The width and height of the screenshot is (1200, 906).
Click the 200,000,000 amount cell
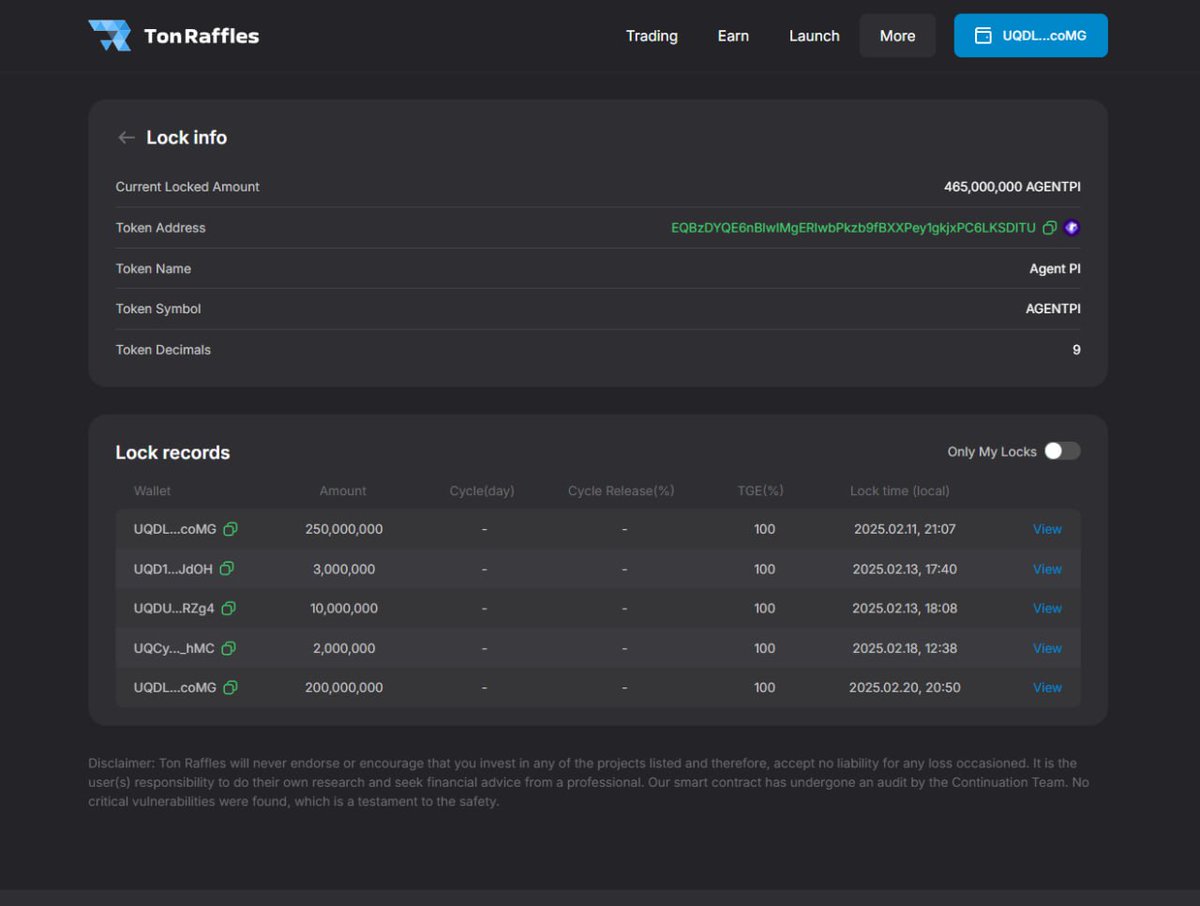344,688
